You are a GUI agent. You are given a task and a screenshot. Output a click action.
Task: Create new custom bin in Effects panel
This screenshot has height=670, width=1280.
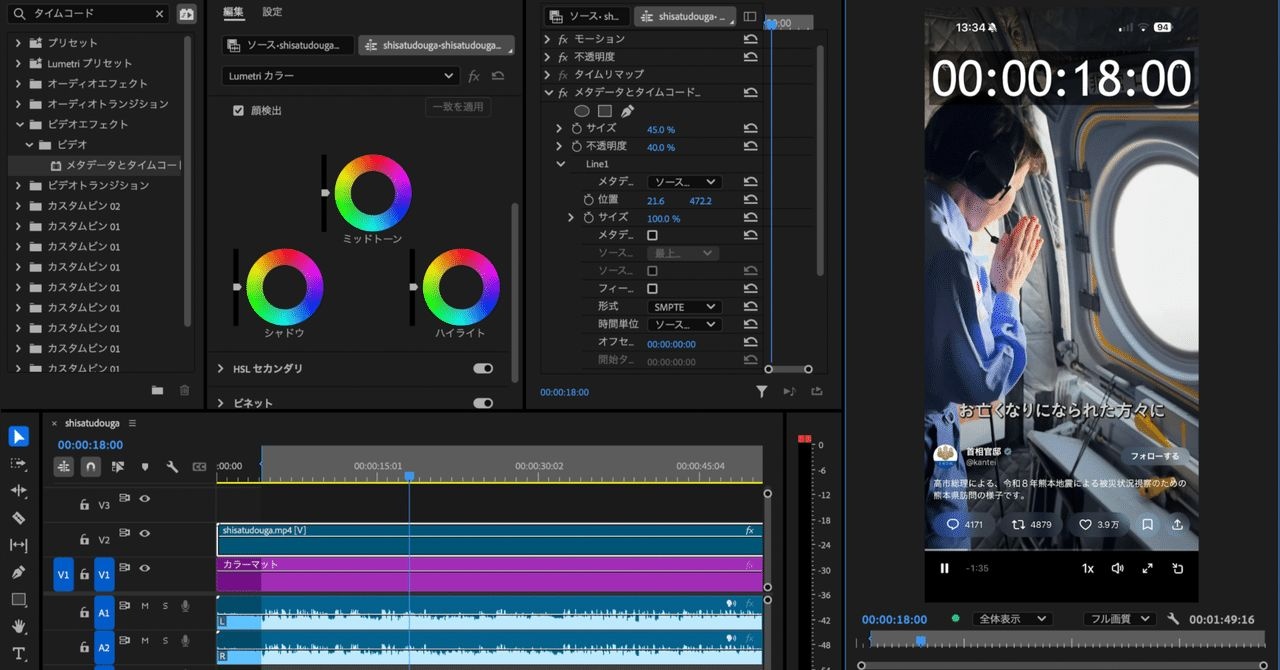(157, 390)
